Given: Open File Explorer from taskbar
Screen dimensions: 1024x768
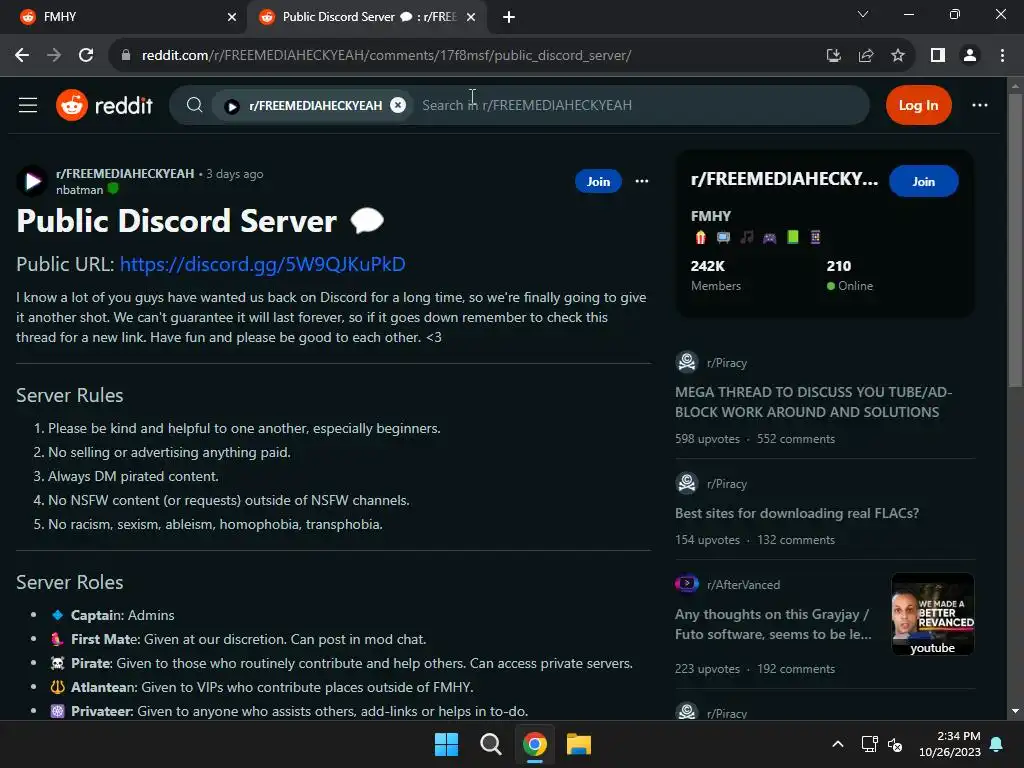Looking at the screenshot, I should tap(579, 744).
